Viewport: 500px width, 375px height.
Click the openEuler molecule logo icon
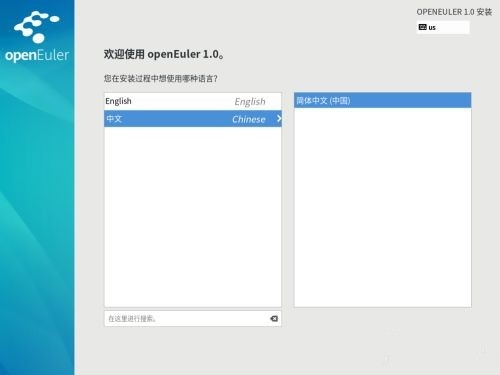(37, 27)
